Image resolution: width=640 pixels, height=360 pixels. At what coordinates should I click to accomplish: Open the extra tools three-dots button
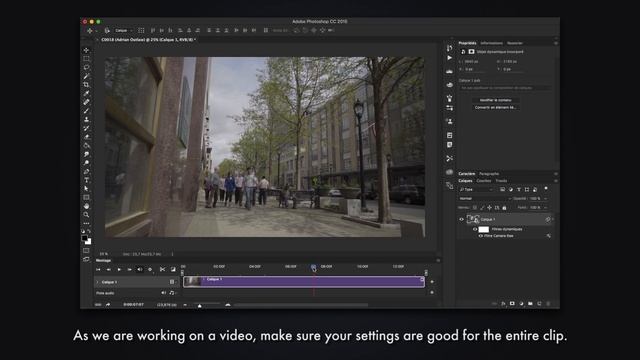[x=86, y=223]
